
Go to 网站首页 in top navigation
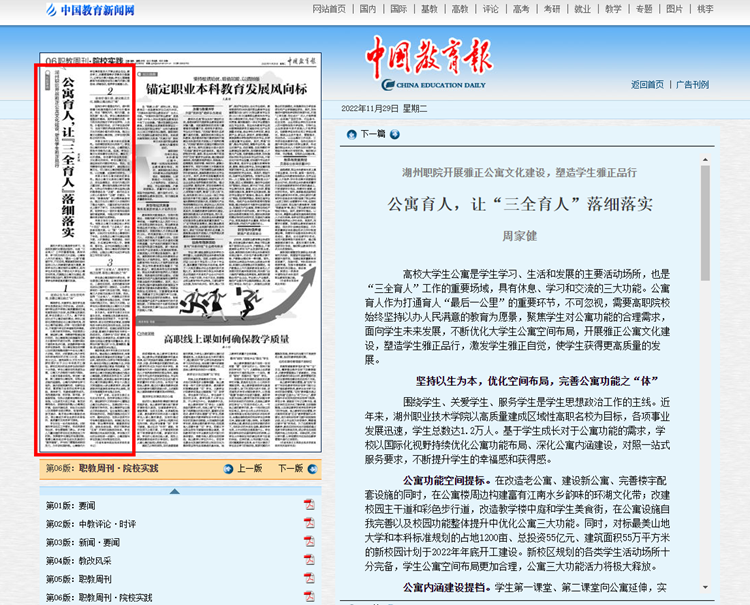pyautogui.click(x=329, y=9)
